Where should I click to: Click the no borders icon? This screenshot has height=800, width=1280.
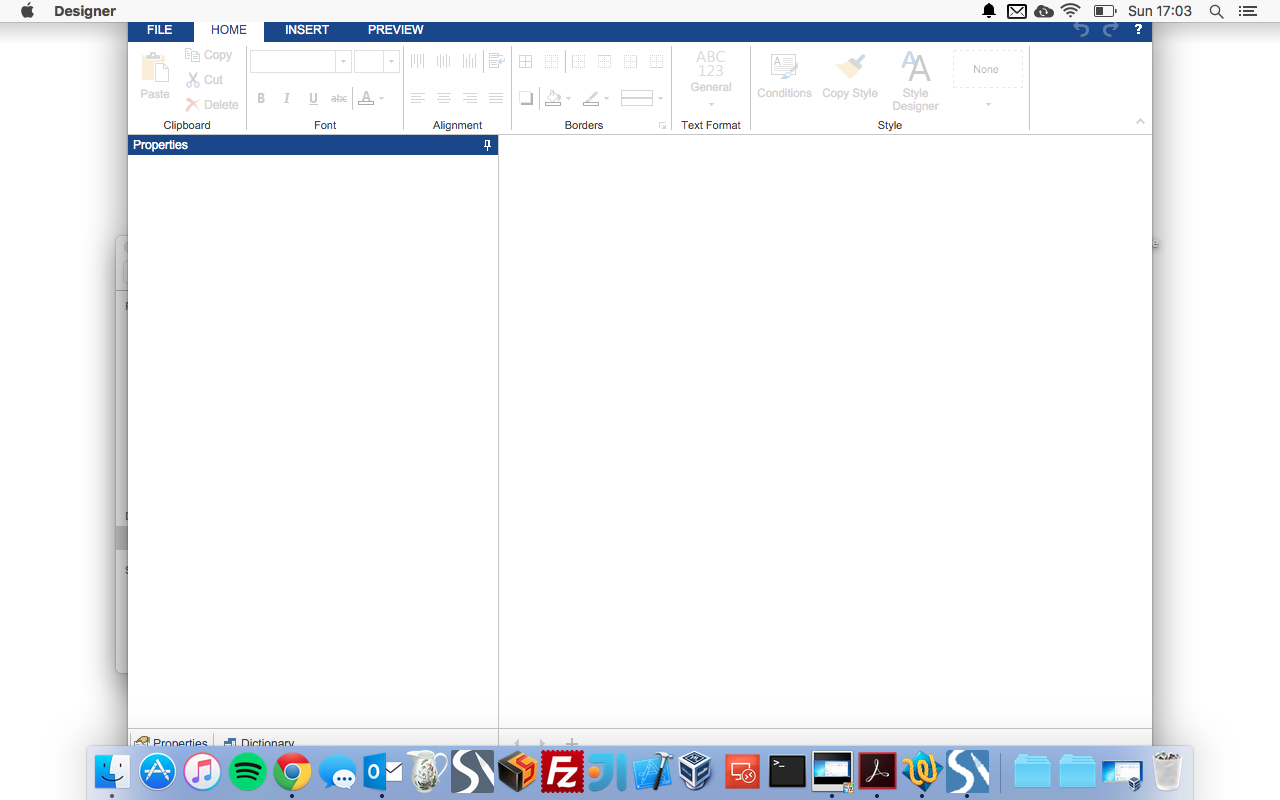click(x=551, y=62)
